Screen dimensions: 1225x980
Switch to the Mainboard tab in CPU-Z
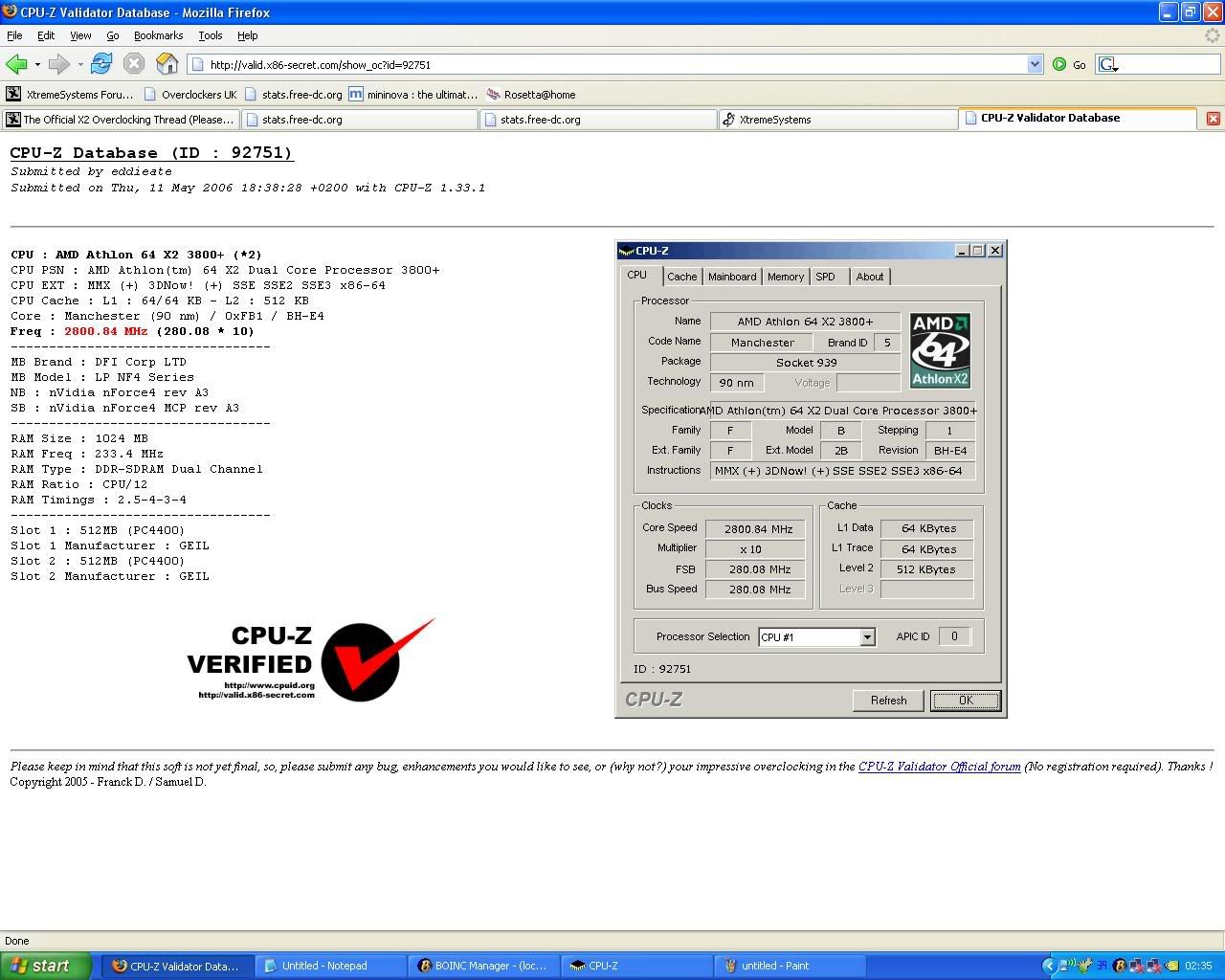(x=732, y=277)
